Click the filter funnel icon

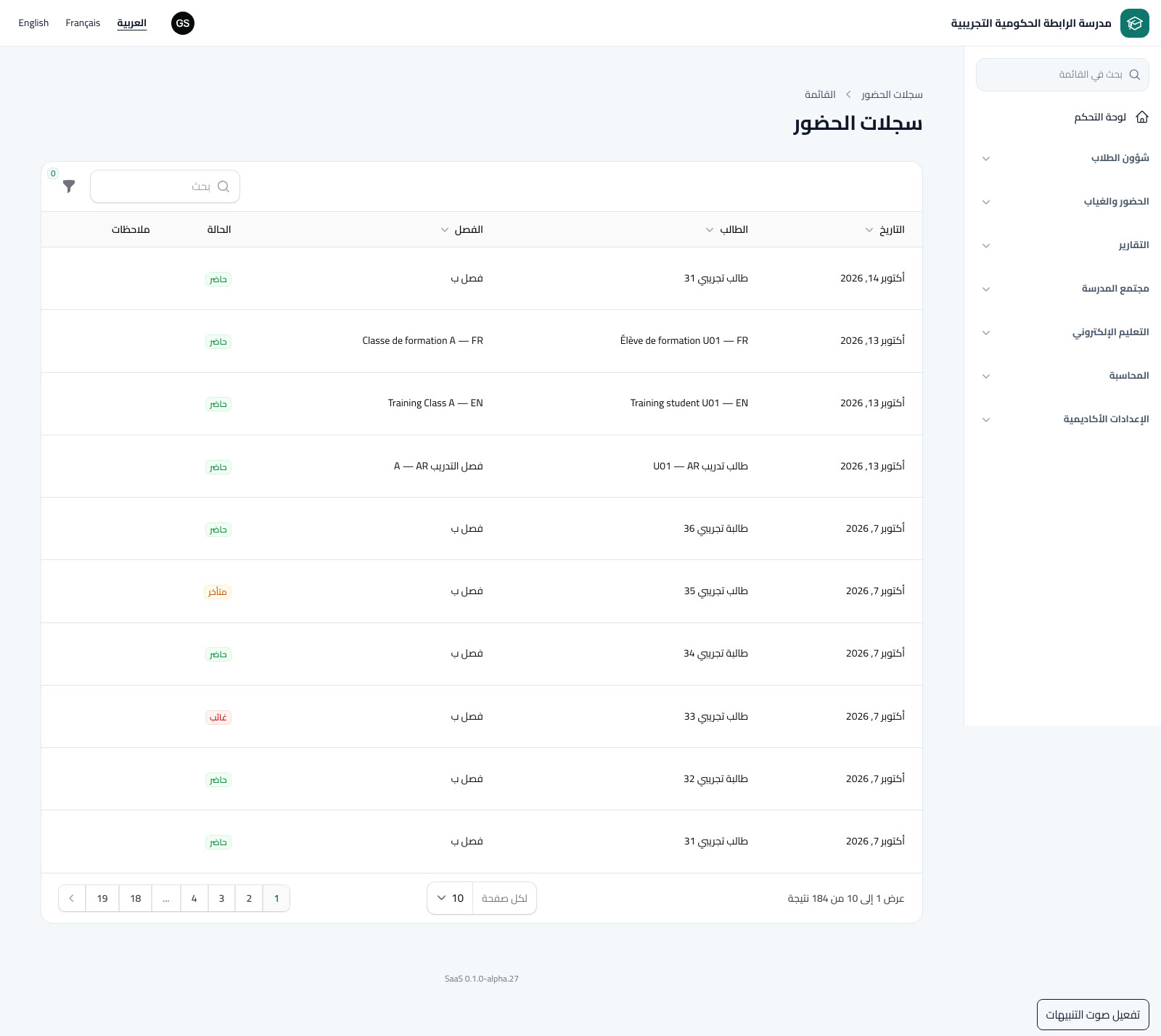69,186
